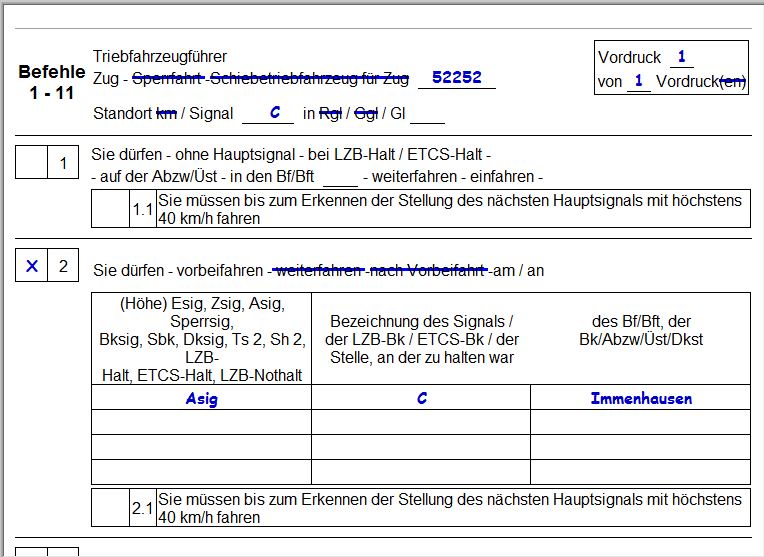Click the 'weiterfahren - einfahren' text in Befehl 1
This screenshot has height=557, width=764.
454,176
